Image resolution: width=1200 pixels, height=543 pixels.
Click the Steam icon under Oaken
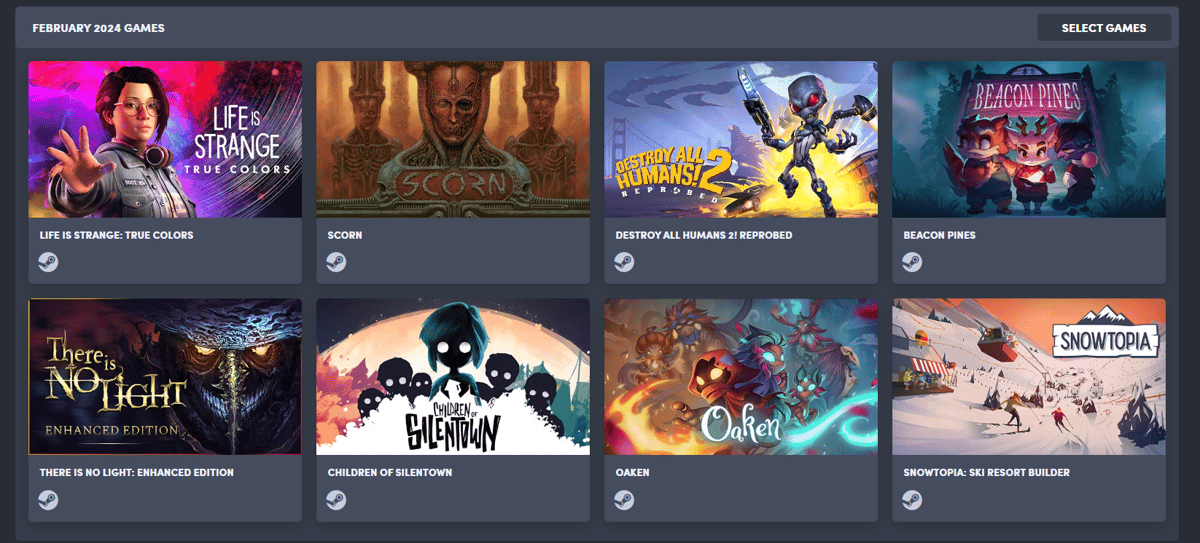[x=624, y=499]
